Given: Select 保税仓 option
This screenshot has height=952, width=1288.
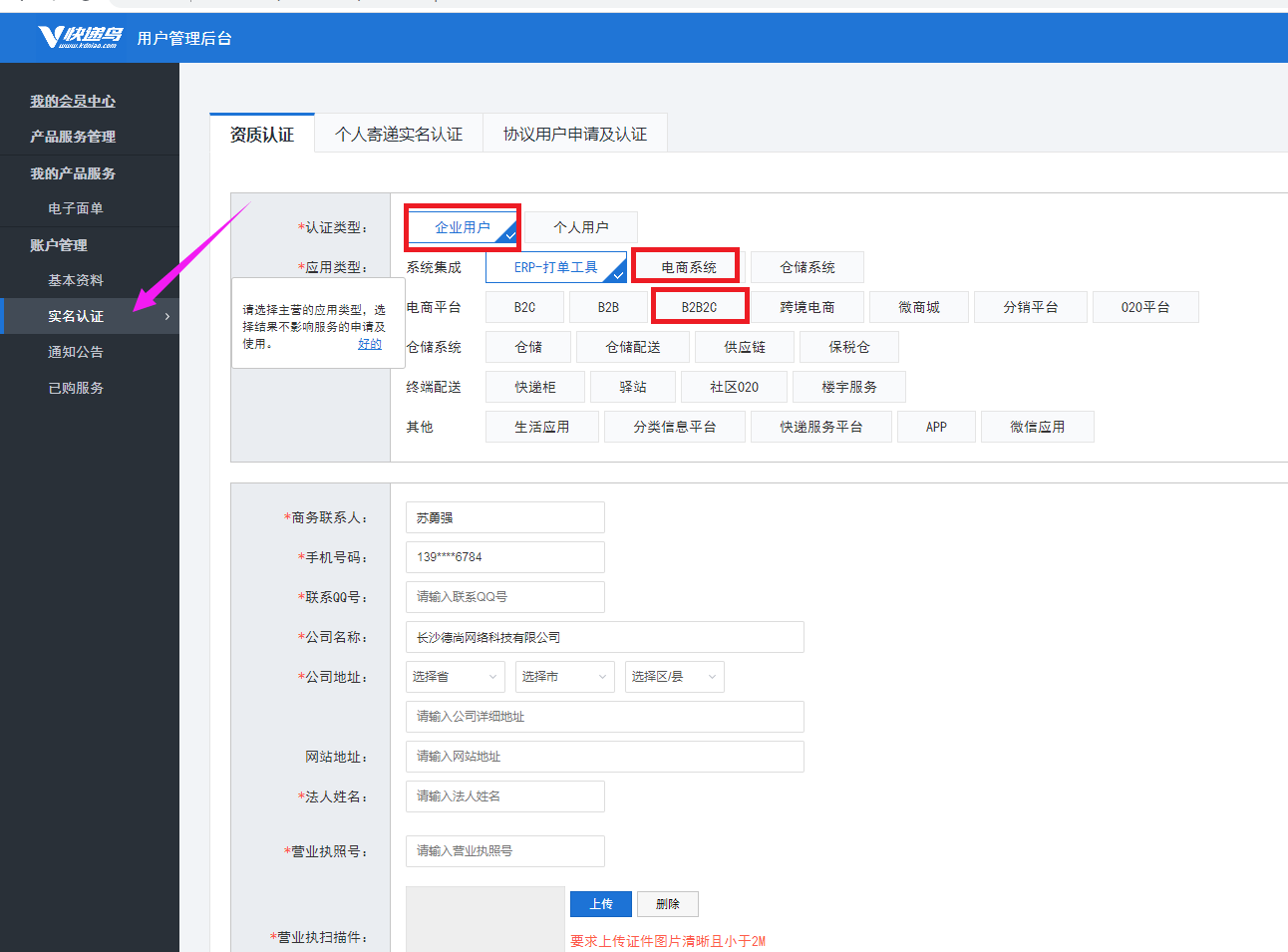Looking at the screenshot, I should (849, 347).
